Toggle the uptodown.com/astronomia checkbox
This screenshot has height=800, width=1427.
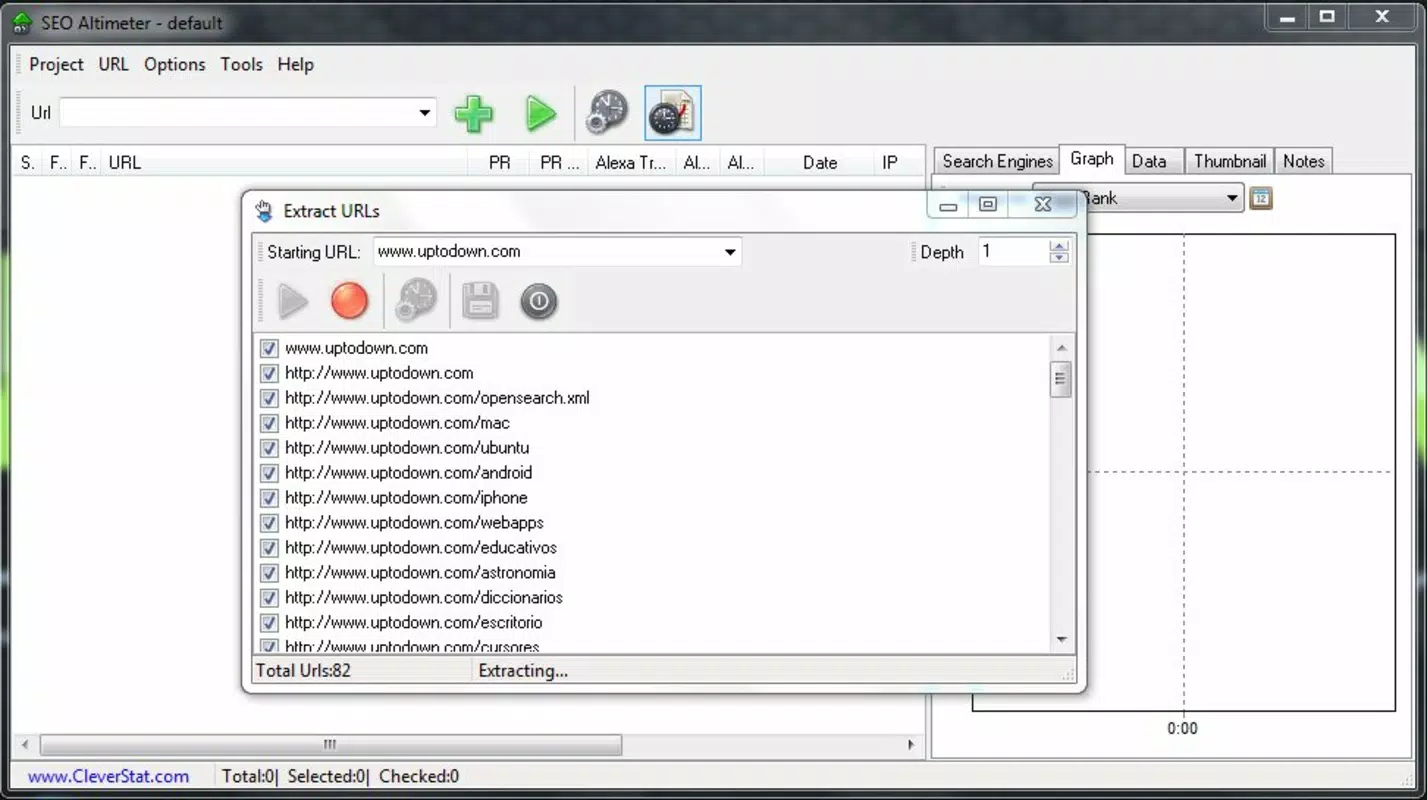[269, 573]
